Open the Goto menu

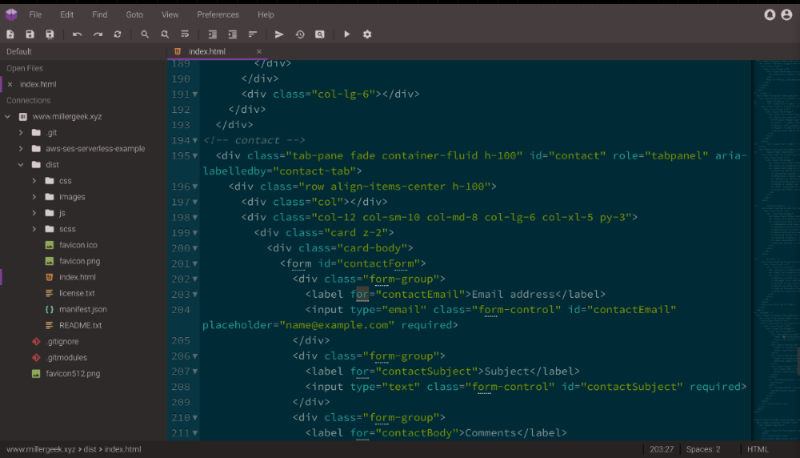tap(134, 15)
